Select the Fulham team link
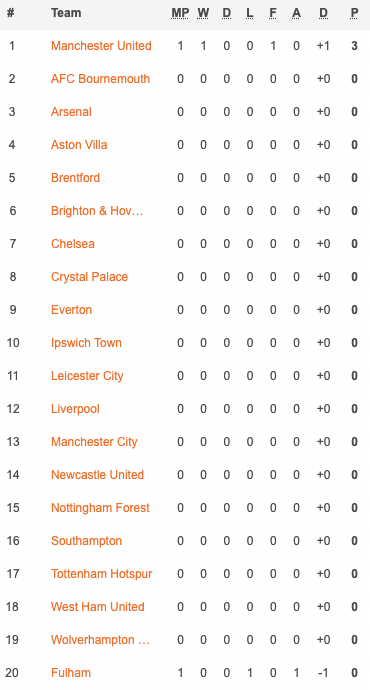The width and height of the screenshot is (370, 690). point(71,673)
